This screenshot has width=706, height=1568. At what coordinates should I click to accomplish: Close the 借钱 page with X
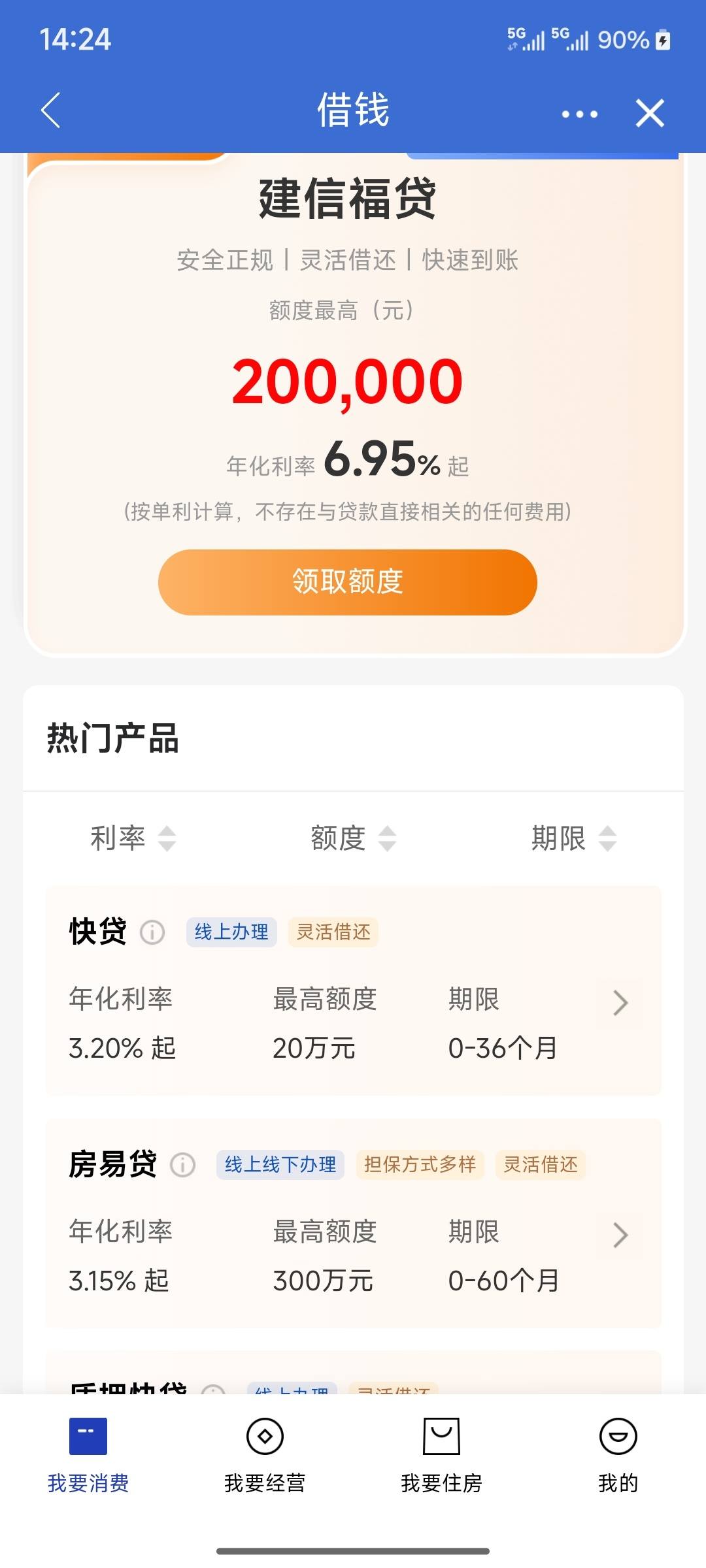click(x=650, y=113)
